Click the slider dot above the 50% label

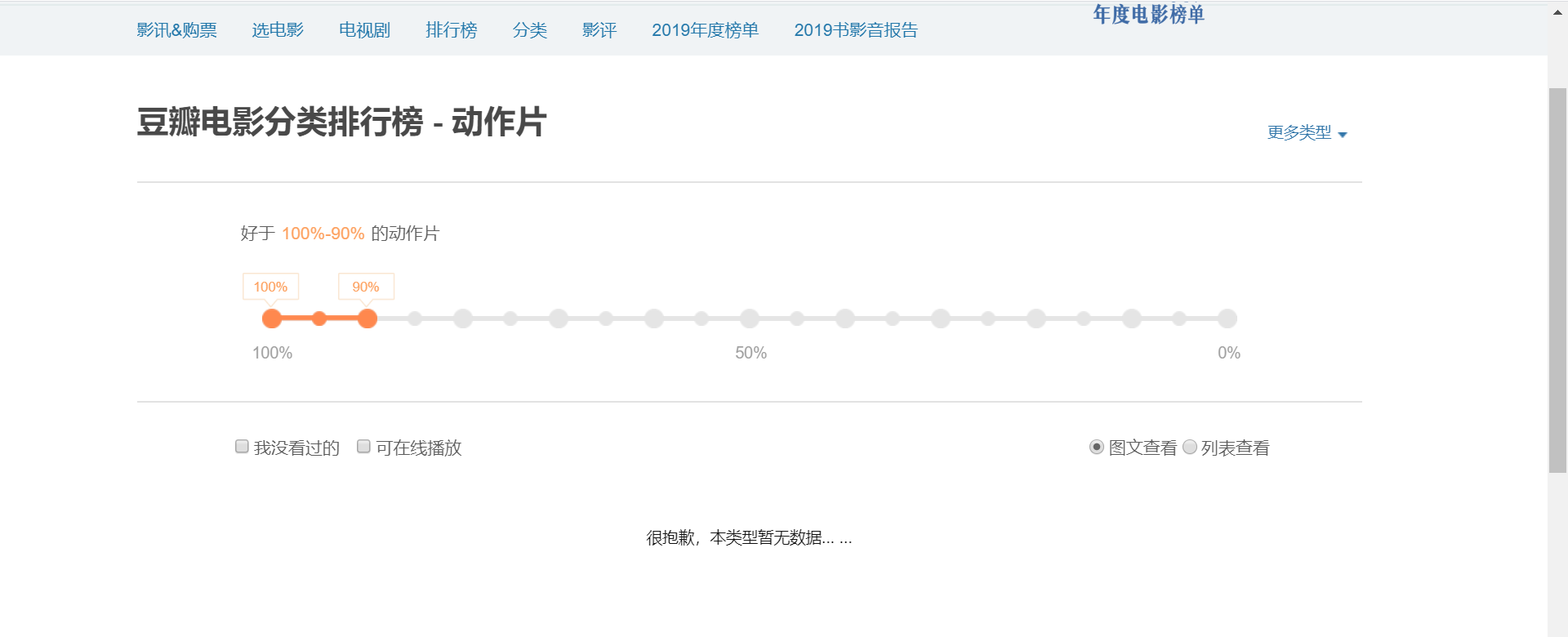tap(750, 318)
